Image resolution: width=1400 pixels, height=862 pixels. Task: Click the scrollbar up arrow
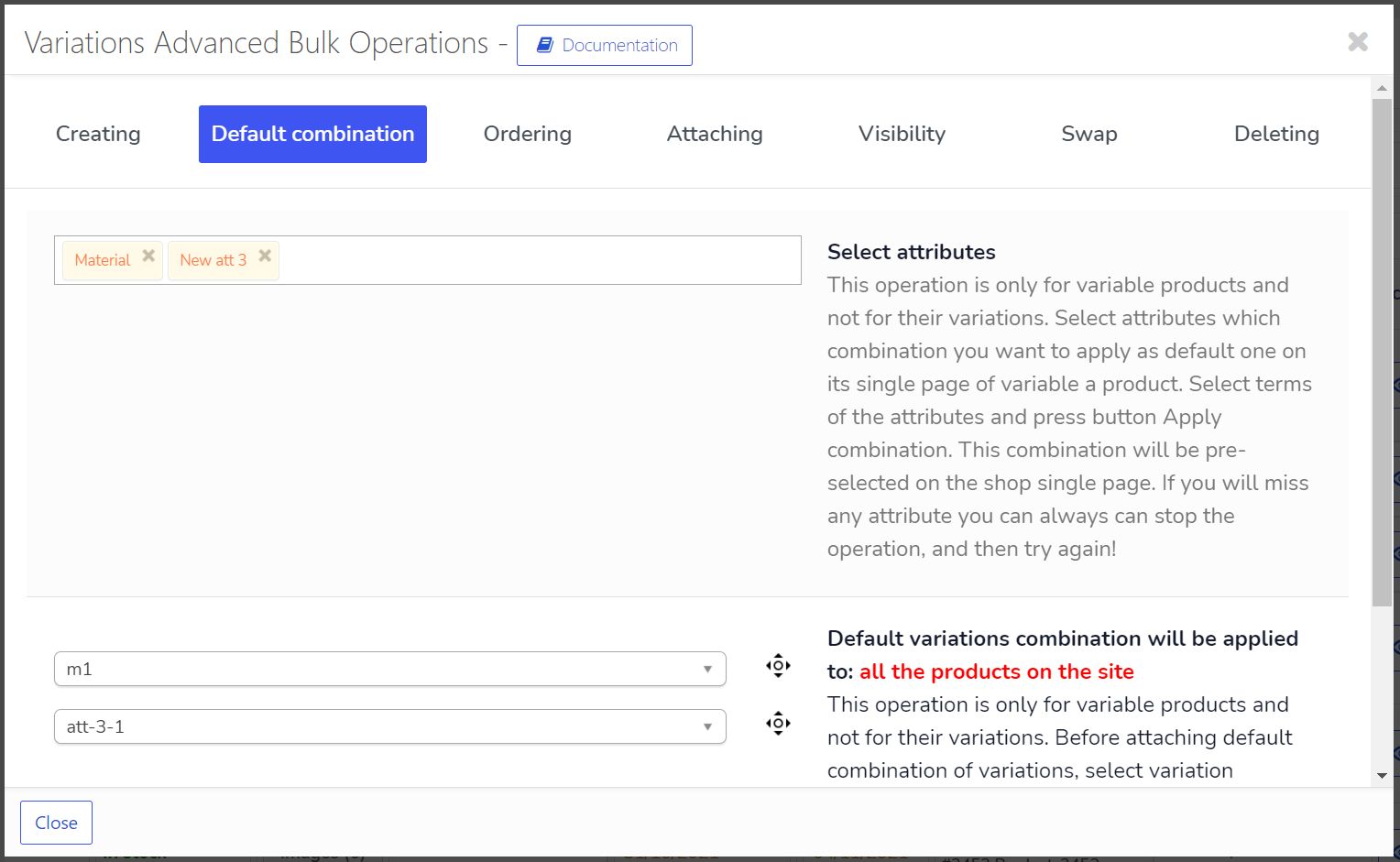coord(1382,88)
